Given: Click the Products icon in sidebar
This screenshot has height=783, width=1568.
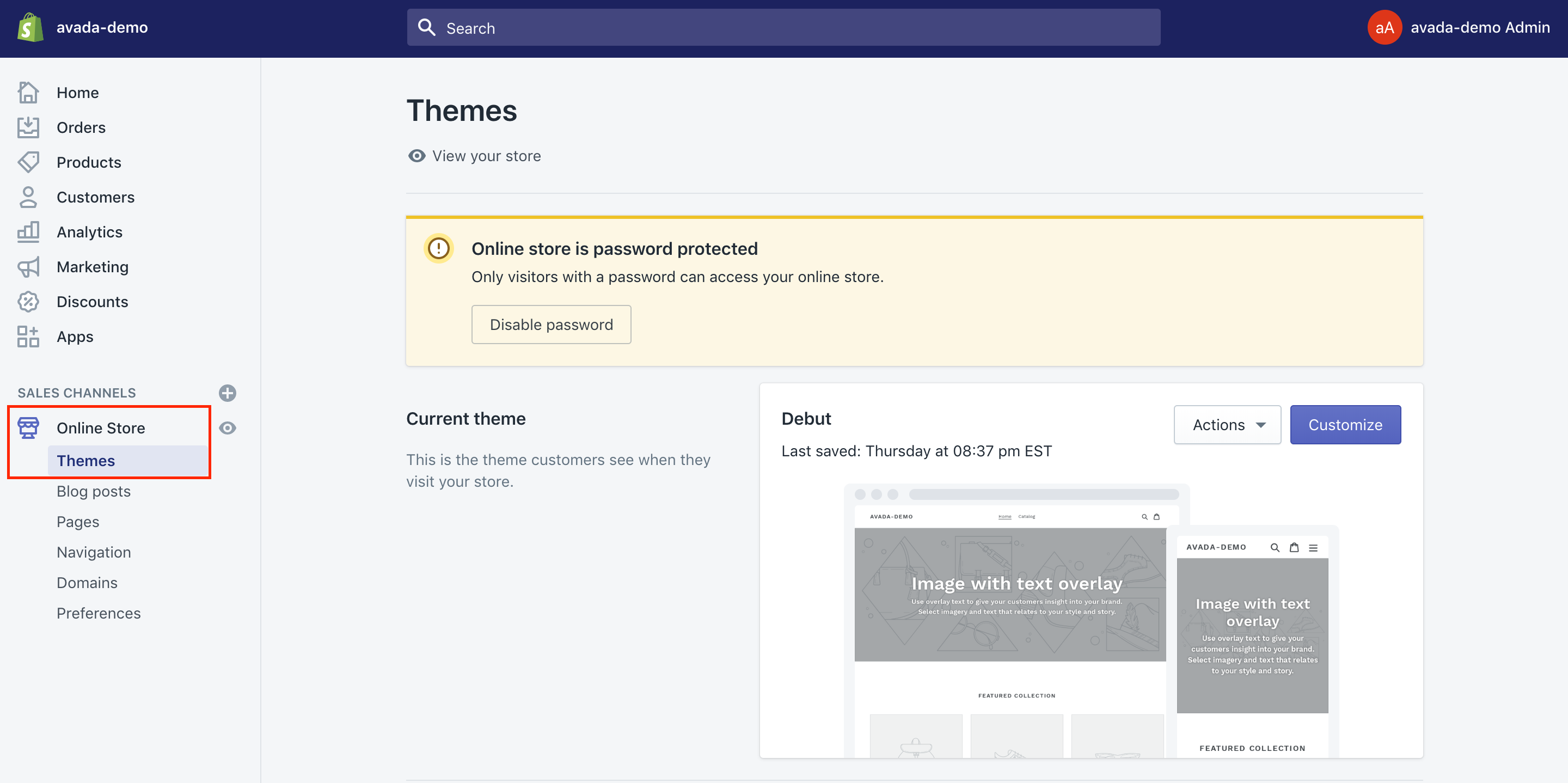Looking at the screenshot, I should (x=28, y=161).
